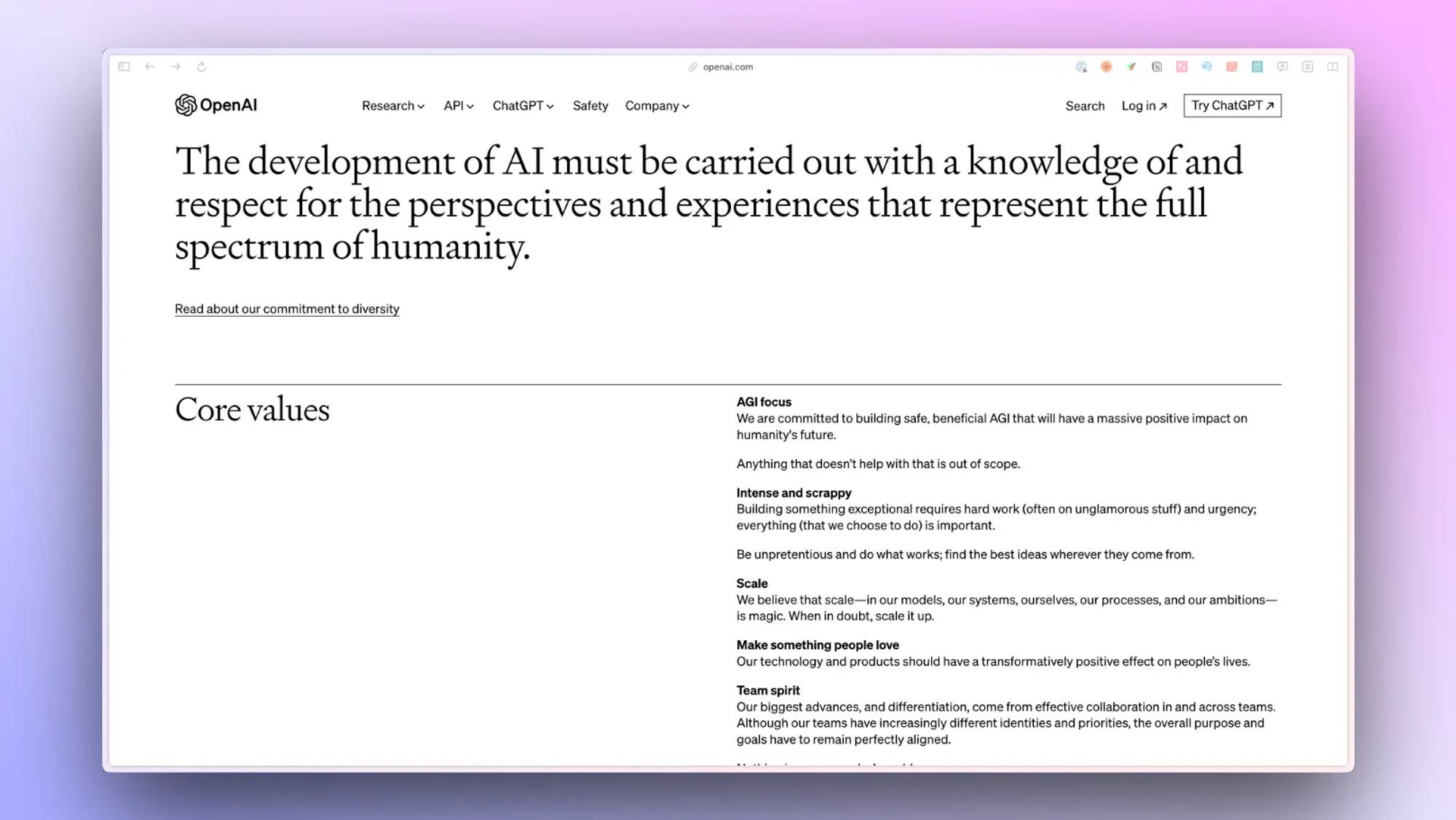Click the translate speech-bubble toolbar icon
Screen dimensions: 1456x820
(x=1283, y=67)
